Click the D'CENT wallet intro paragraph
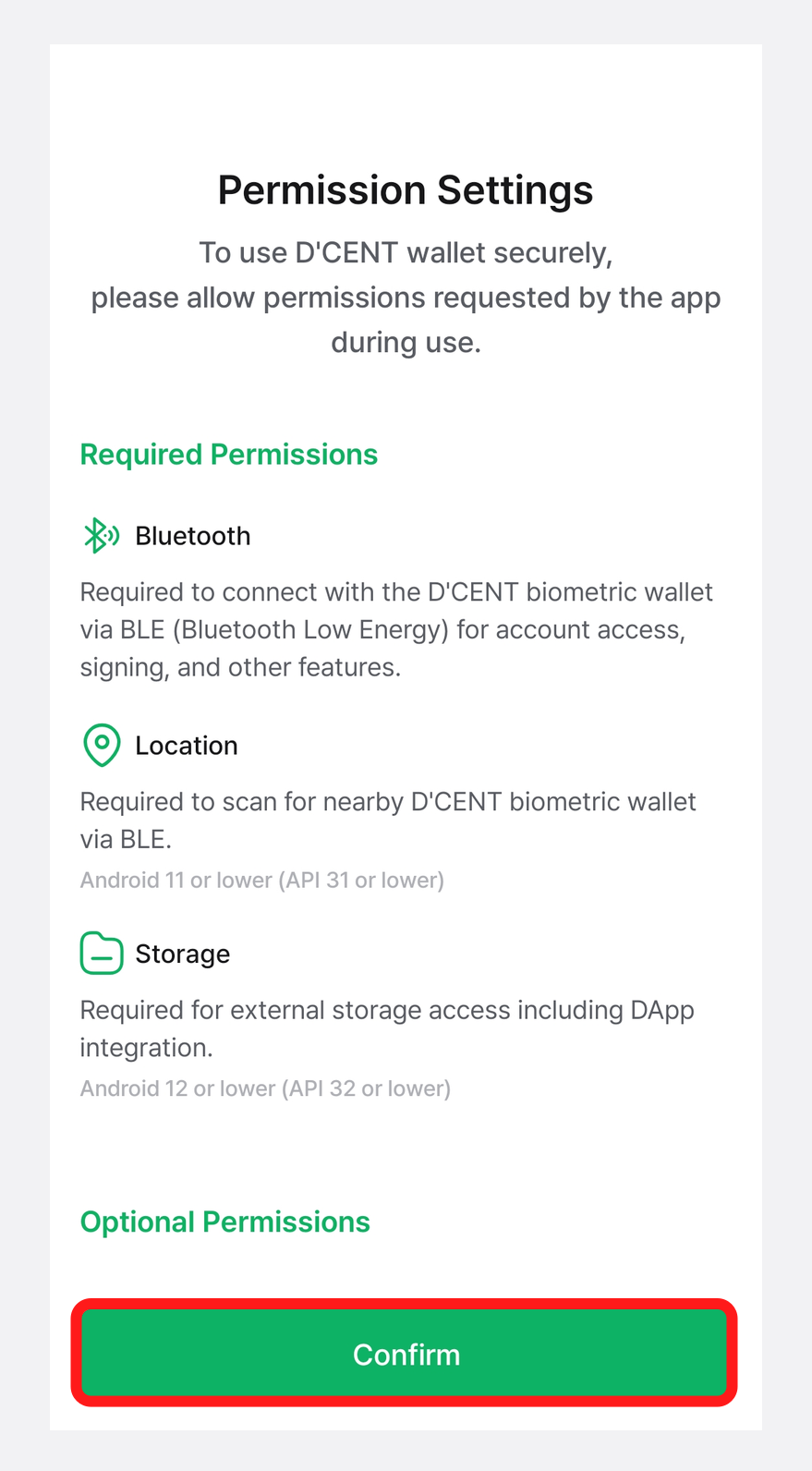Screen dimensions: 812x1471 406,298
